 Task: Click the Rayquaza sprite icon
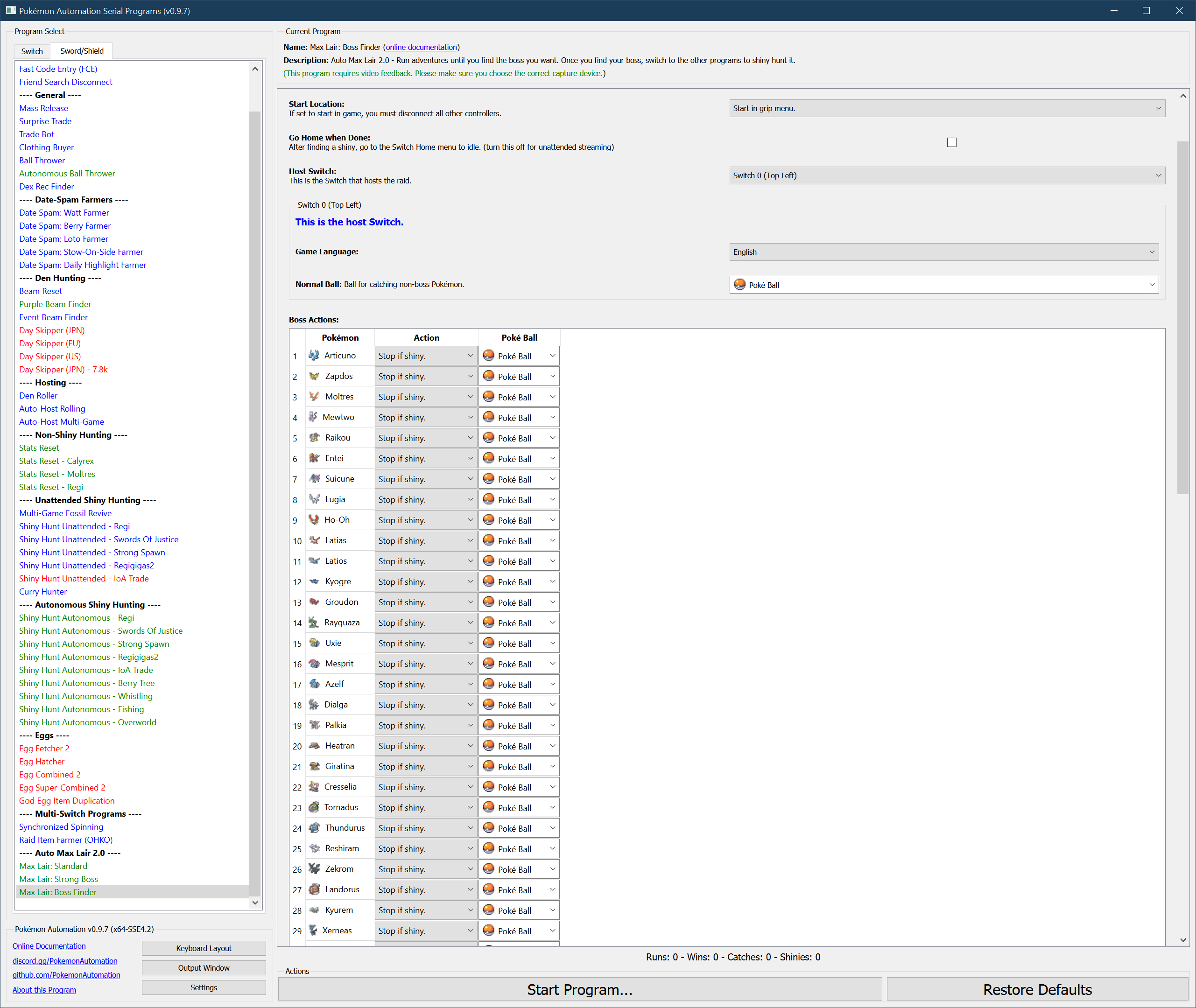click(313, 622)
